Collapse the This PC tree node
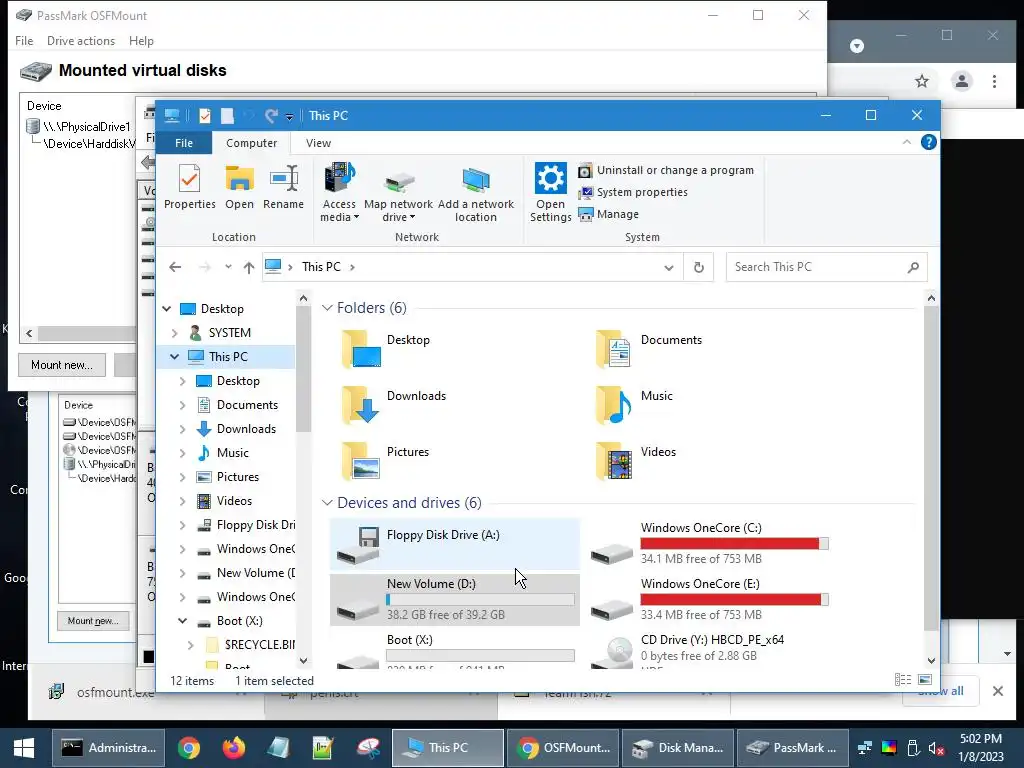Viewport: 1024px width, 768px height. [174, 357]
